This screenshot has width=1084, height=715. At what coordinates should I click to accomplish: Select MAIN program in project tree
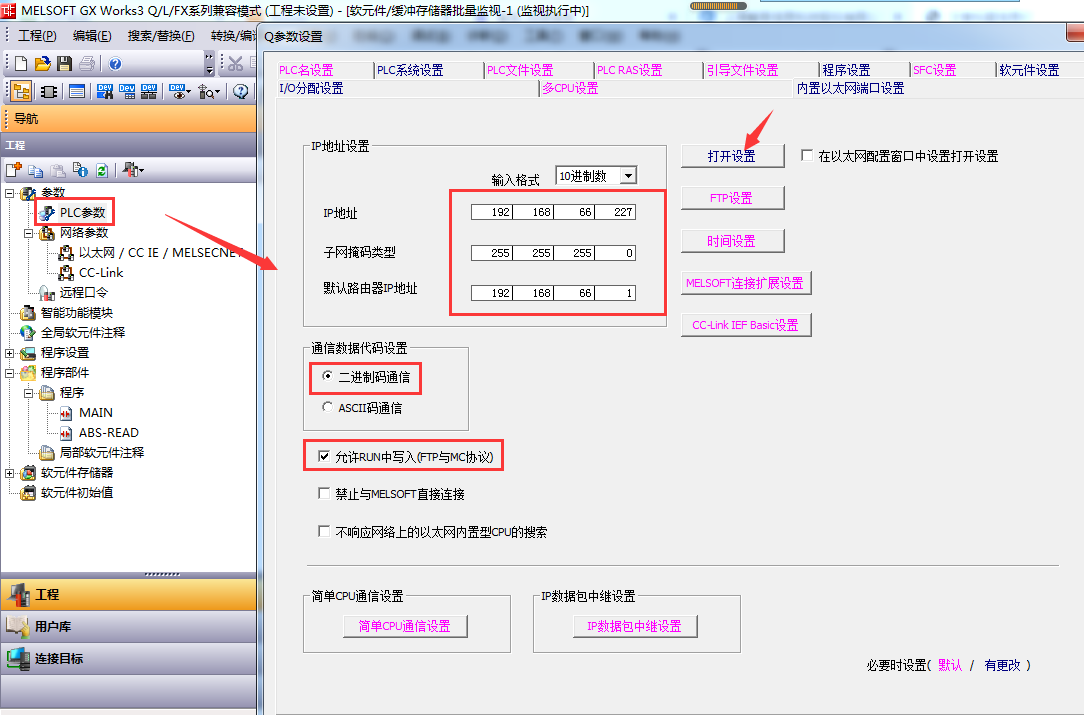pos(95,413)
